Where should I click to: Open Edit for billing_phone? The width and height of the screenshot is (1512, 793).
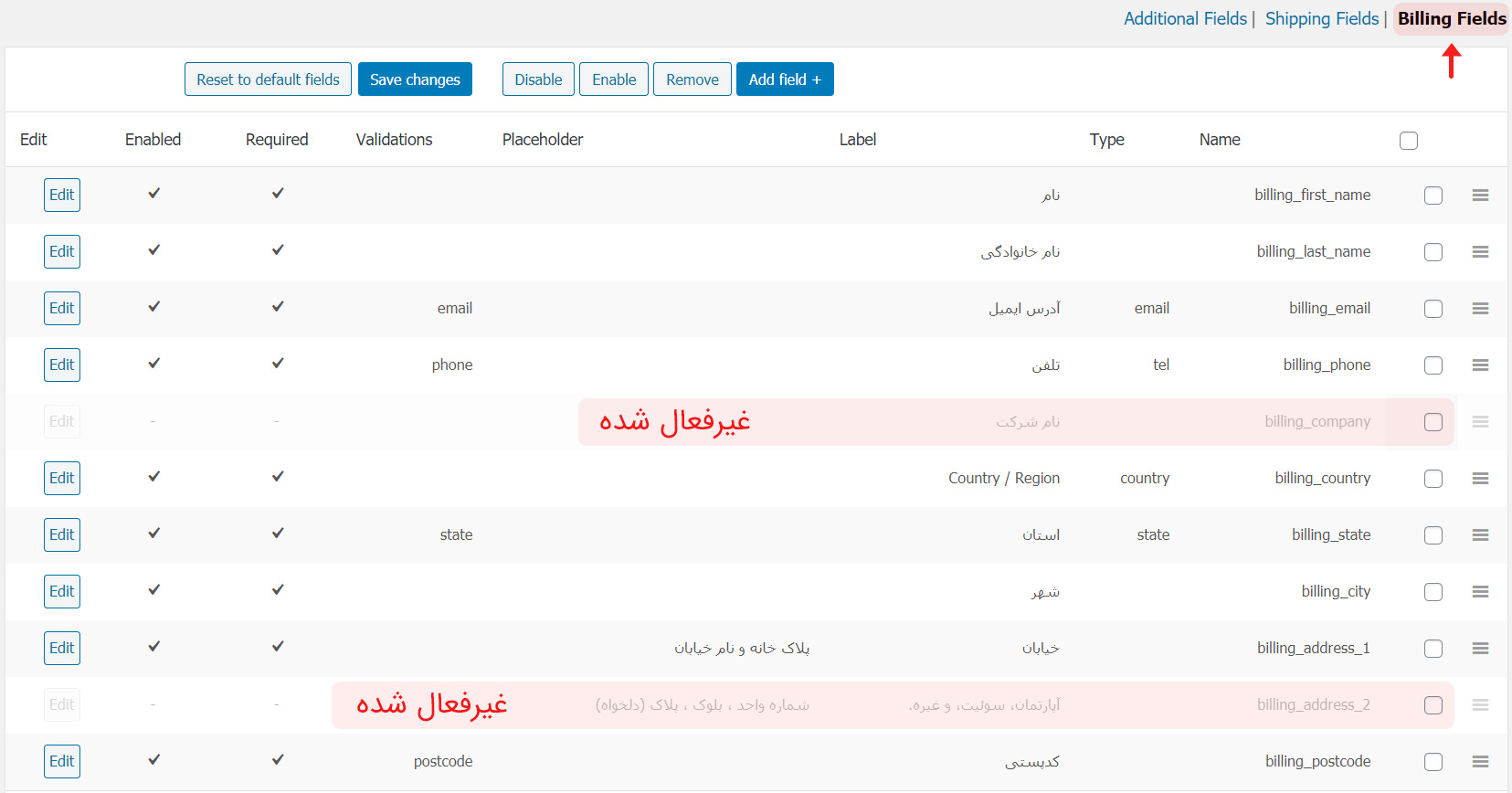pyautogui.click(x=62, y=365)
